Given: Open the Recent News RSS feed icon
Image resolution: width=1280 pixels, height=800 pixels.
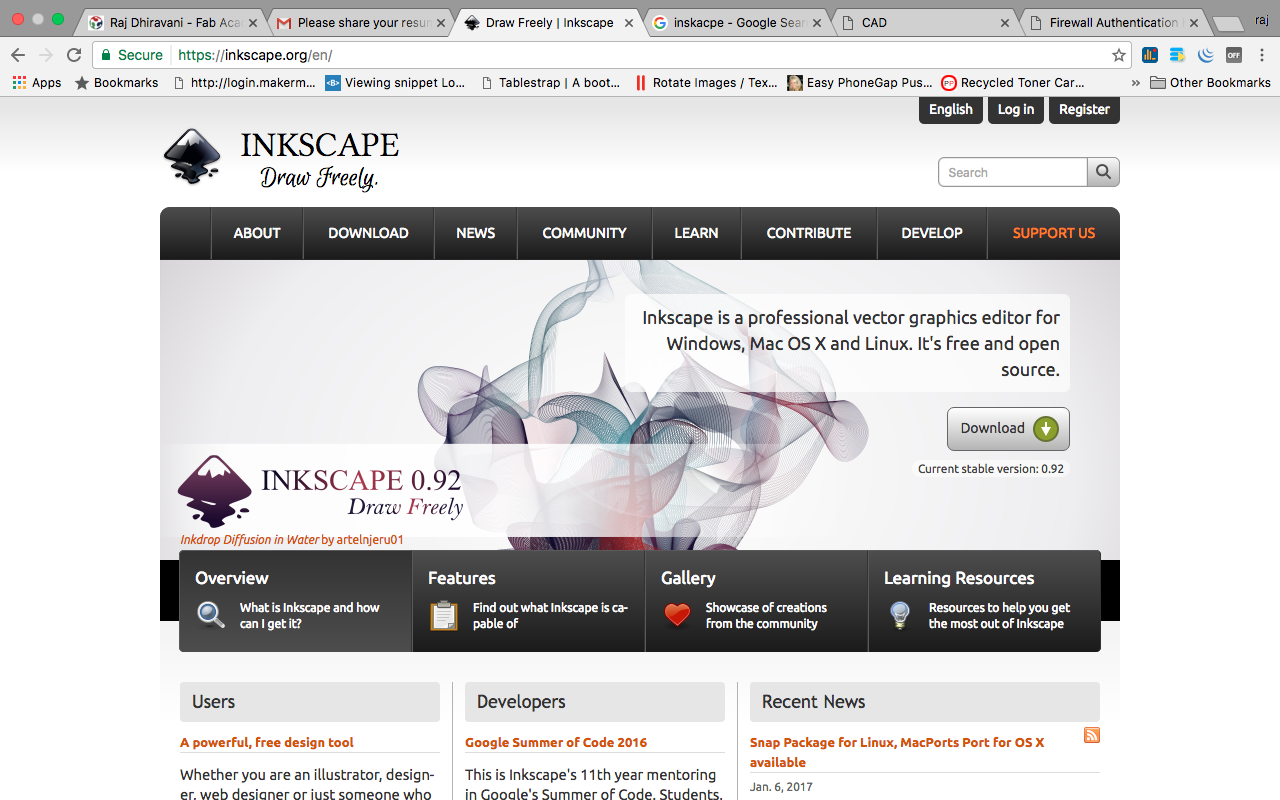Looking at the screenshot, I should [x=1092, y=735].
